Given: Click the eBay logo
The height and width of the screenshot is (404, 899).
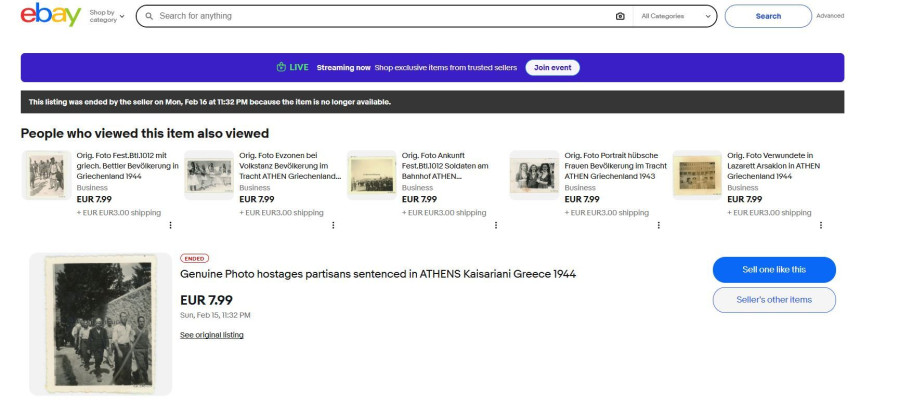Looking at the screenshot, I should 50,15.
